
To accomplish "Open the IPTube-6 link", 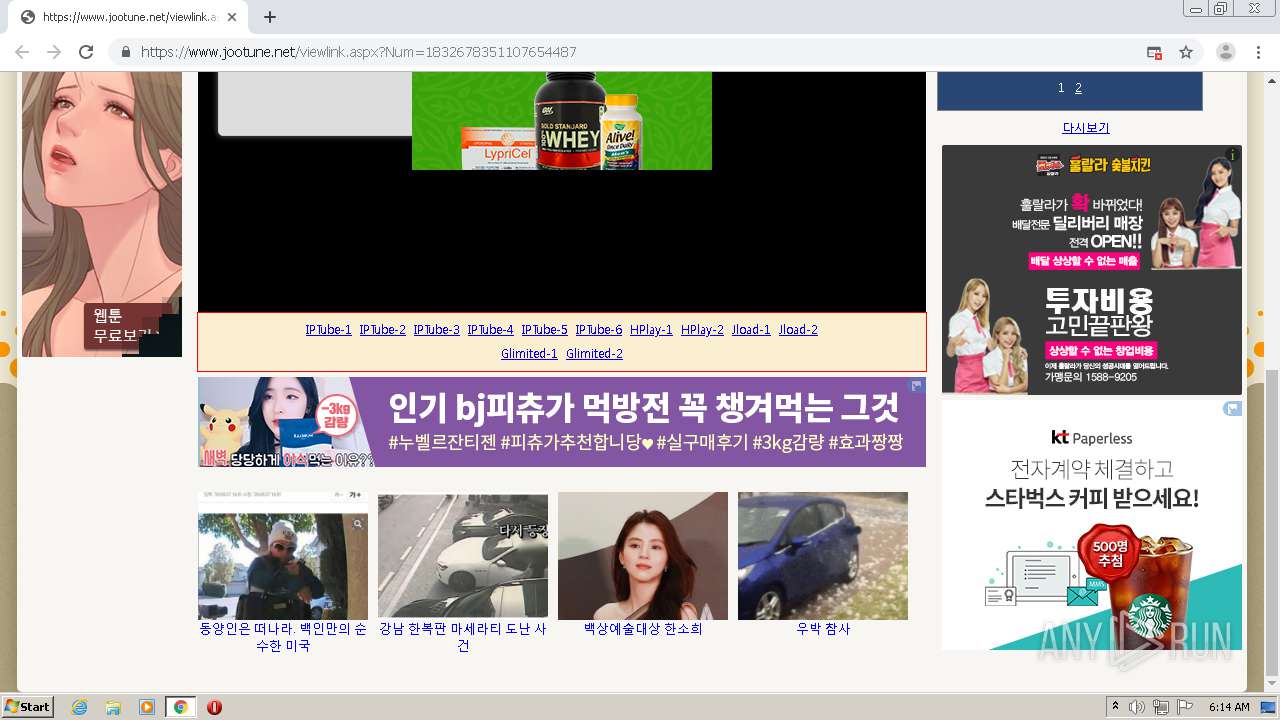I will [x=598, y=330].
